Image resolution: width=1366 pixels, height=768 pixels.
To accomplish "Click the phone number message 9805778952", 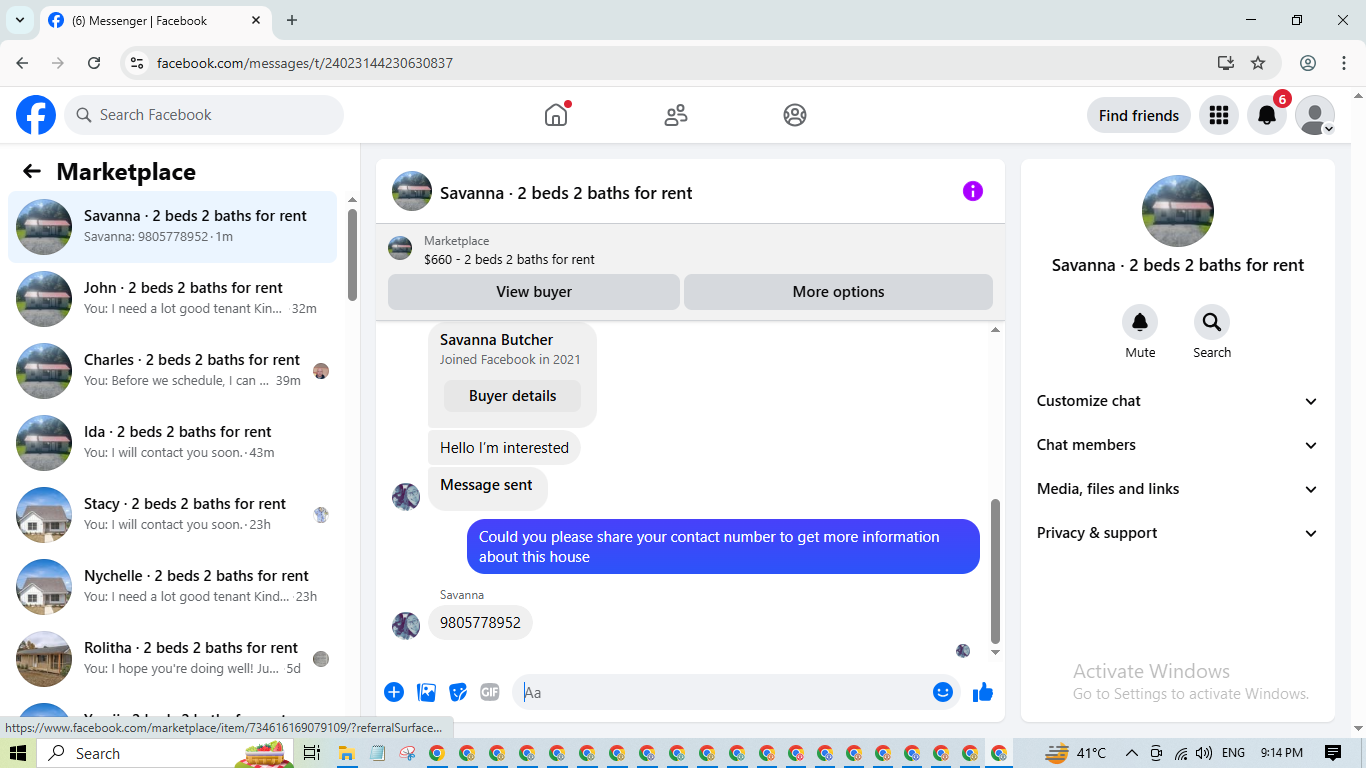I will pyautogui.click(x=480, y=622).
